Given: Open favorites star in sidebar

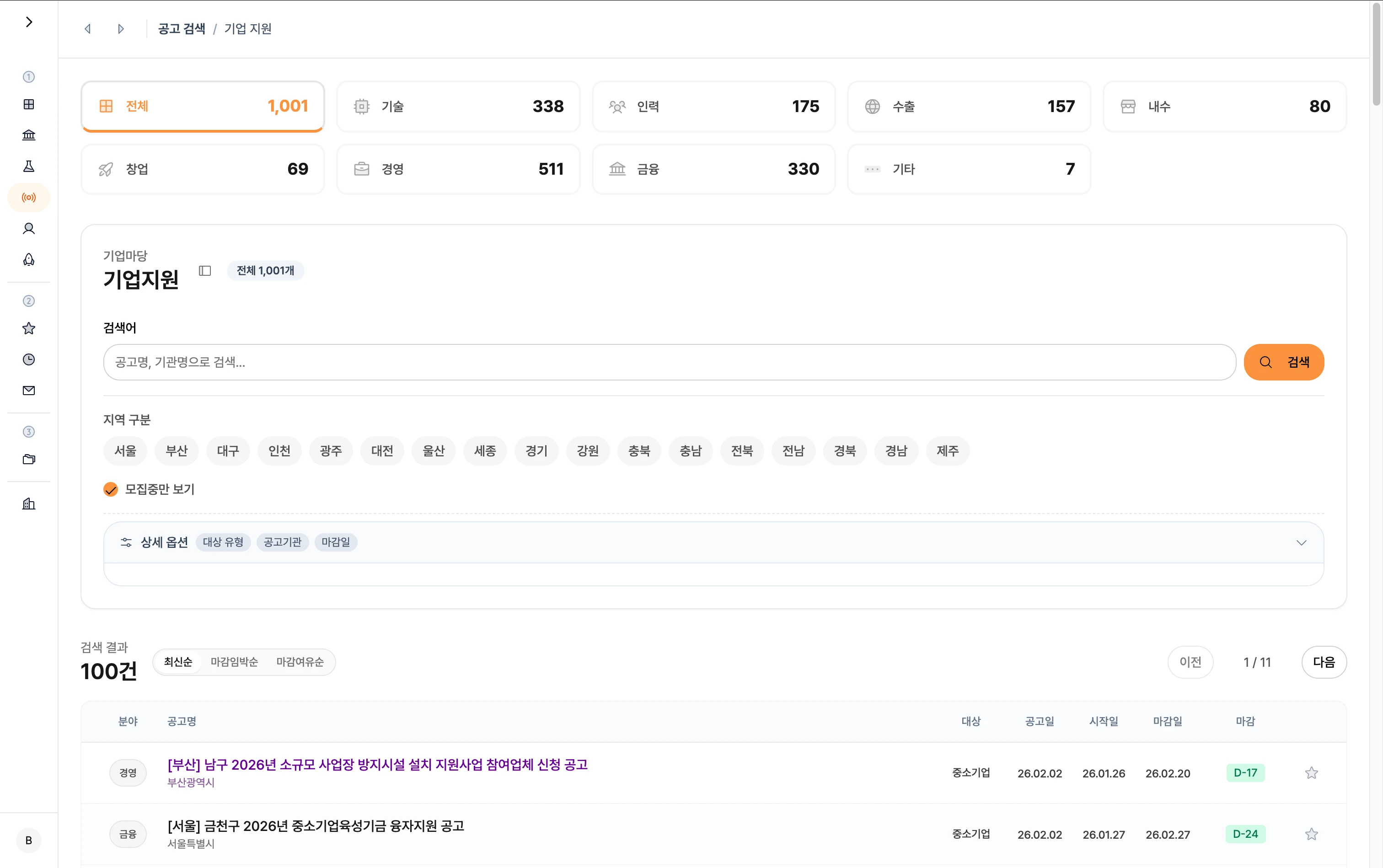Looking at the screenshot, I should pyautogui.click(x=29, y=328).
